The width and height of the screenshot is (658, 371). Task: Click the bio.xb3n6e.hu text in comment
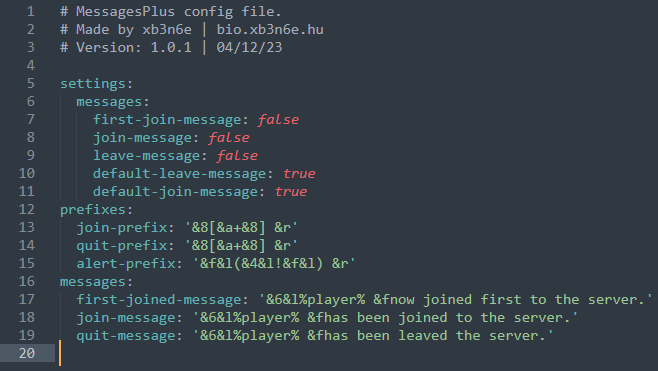pyautogui.click(x=270, y=30)
